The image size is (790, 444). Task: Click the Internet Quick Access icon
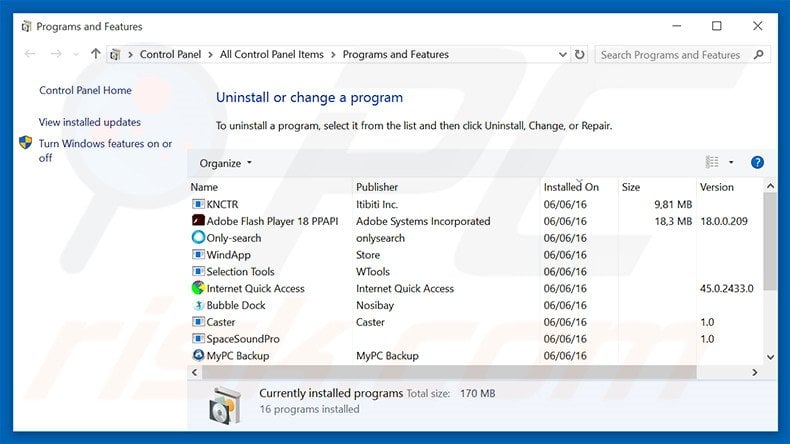198,288
